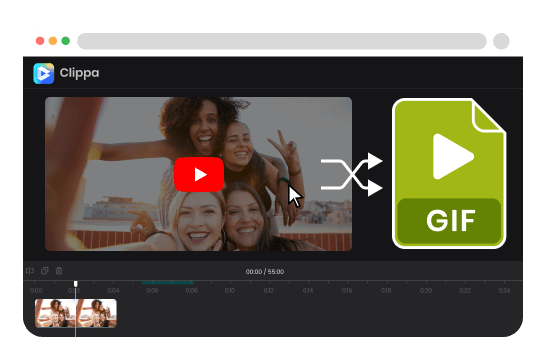Click the crossing arrows convert icon

351,174
